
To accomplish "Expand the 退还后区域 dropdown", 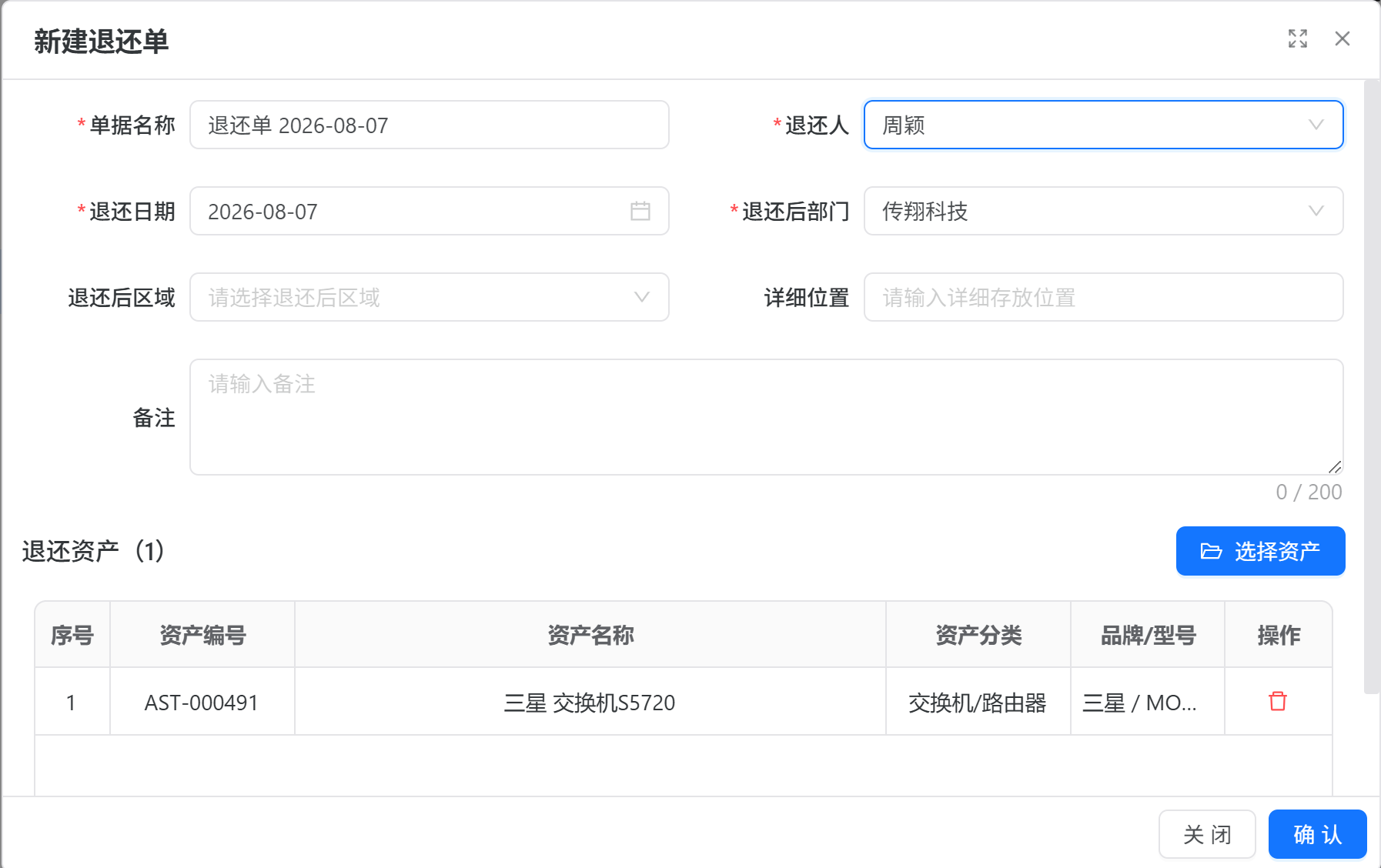I will pos(430,297).
